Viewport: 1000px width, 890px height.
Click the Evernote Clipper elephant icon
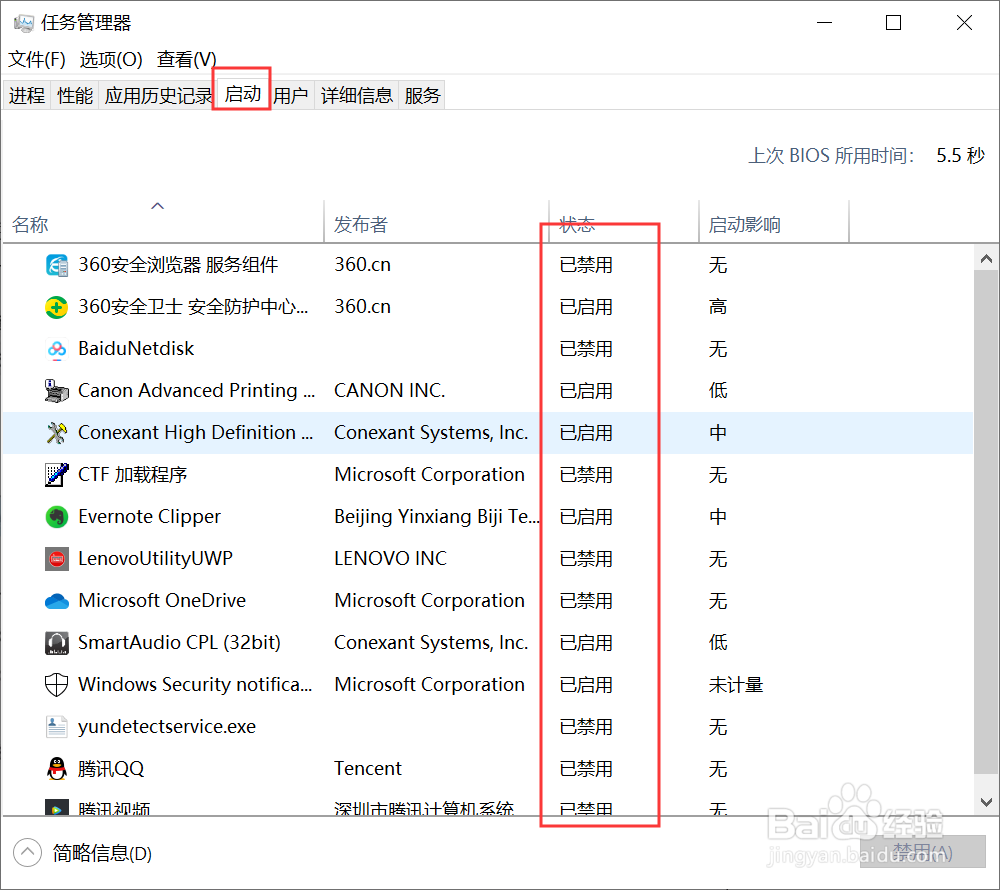[57, 517]
